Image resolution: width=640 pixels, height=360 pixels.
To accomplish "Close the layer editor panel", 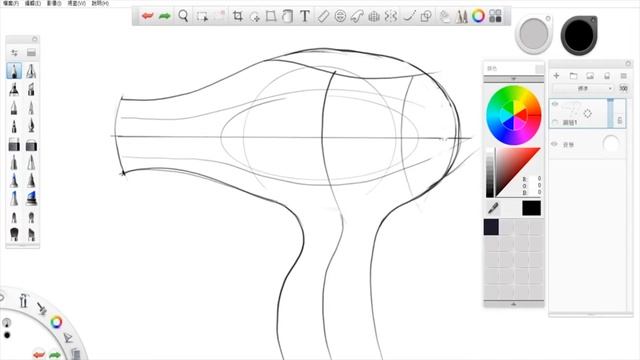I will point(628,63).
